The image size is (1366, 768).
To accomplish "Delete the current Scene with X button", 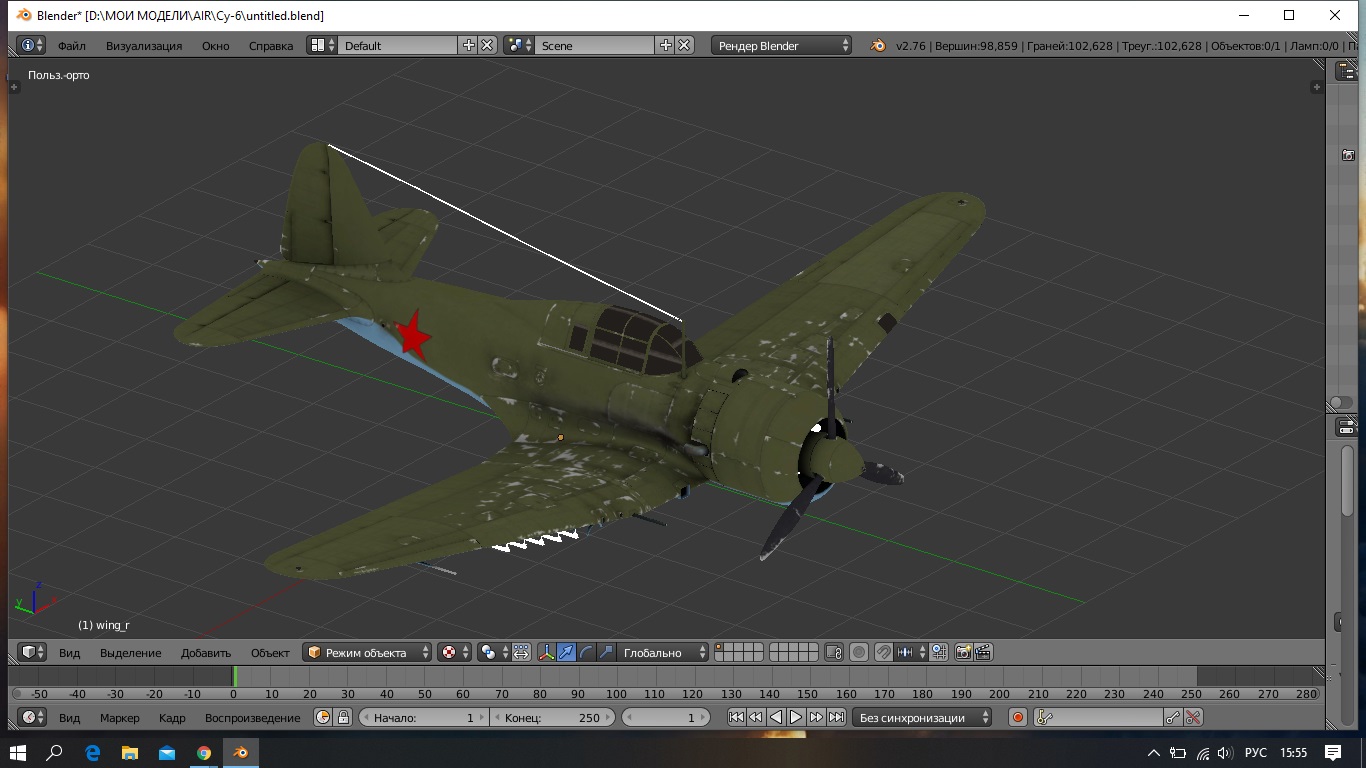I will coord(684,45).
